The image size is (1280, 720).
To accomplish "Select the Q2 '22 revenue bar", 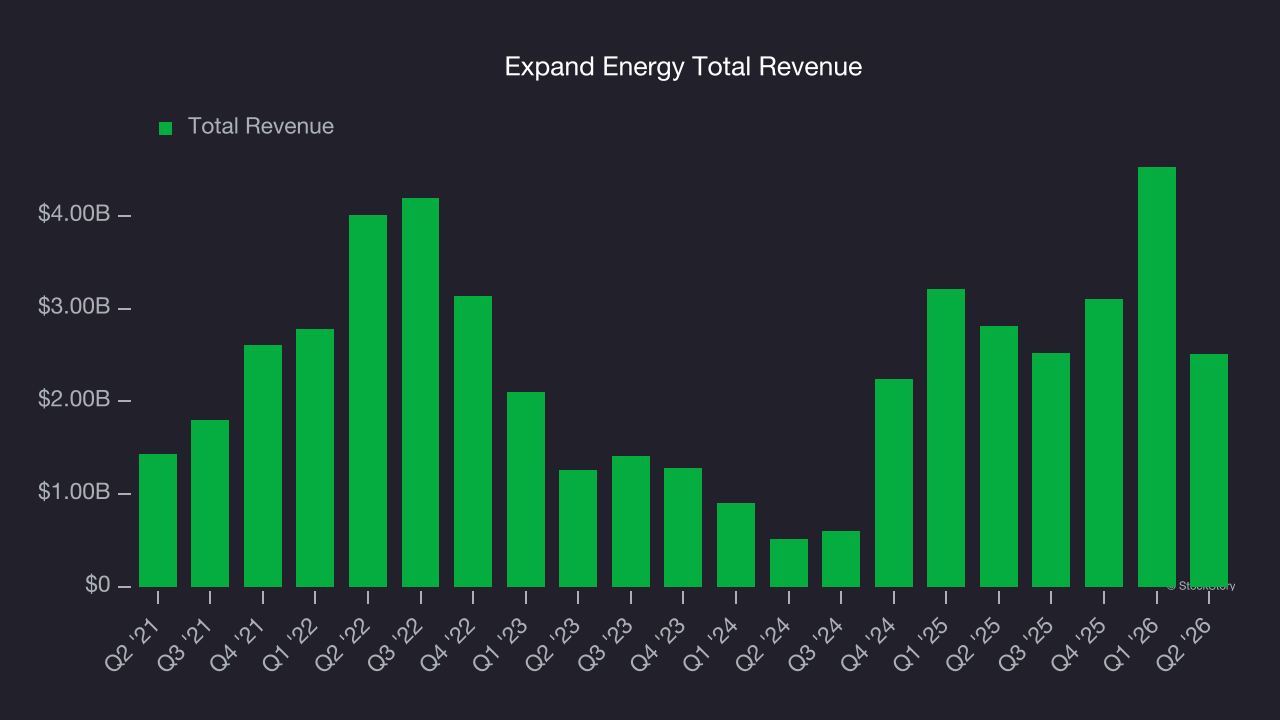I will (x=368, y=401).
